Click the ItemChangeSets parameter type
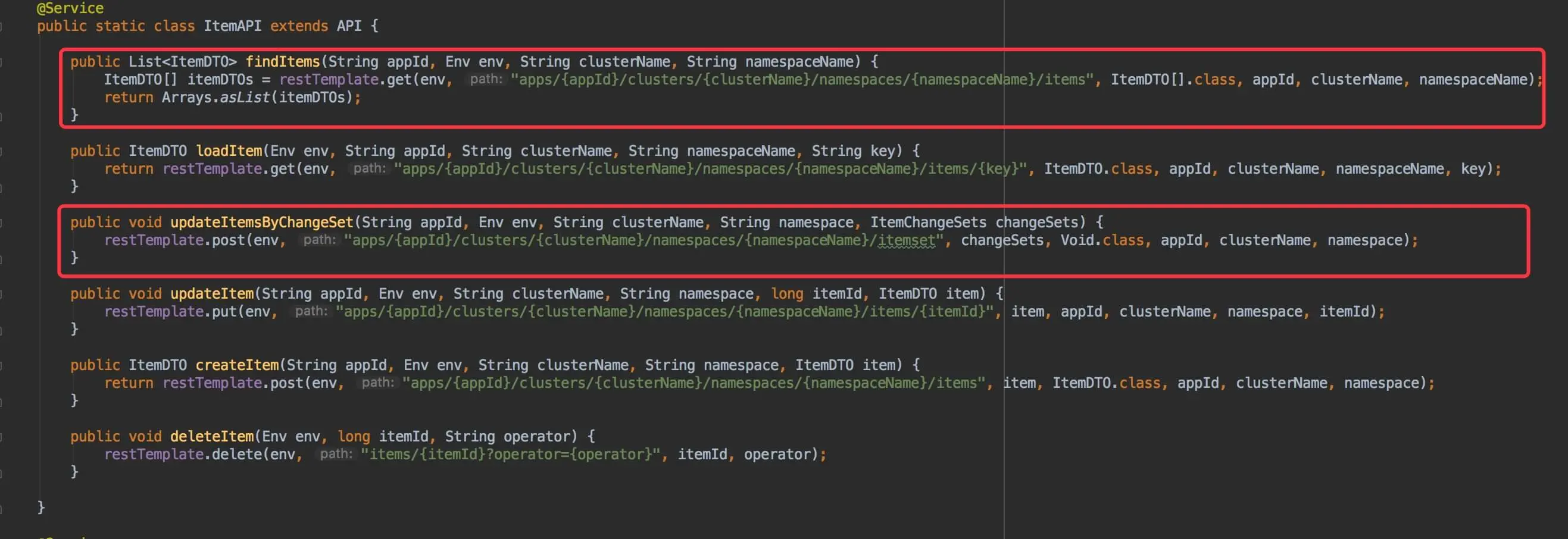The height and width of the screenshot is (539, 1568). pyautogui.click(x=928, y=222)
